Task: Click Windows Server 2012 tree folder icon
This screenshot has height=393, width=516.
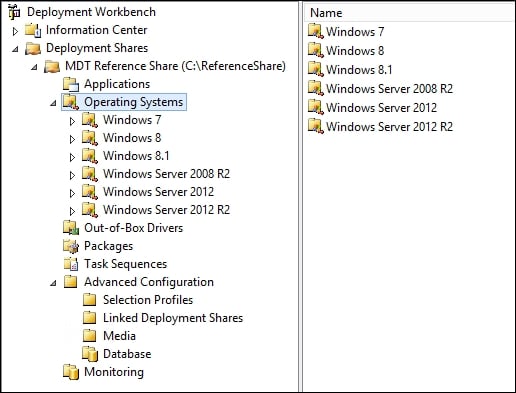Action: pyautogui.click(x=90, y=192)
